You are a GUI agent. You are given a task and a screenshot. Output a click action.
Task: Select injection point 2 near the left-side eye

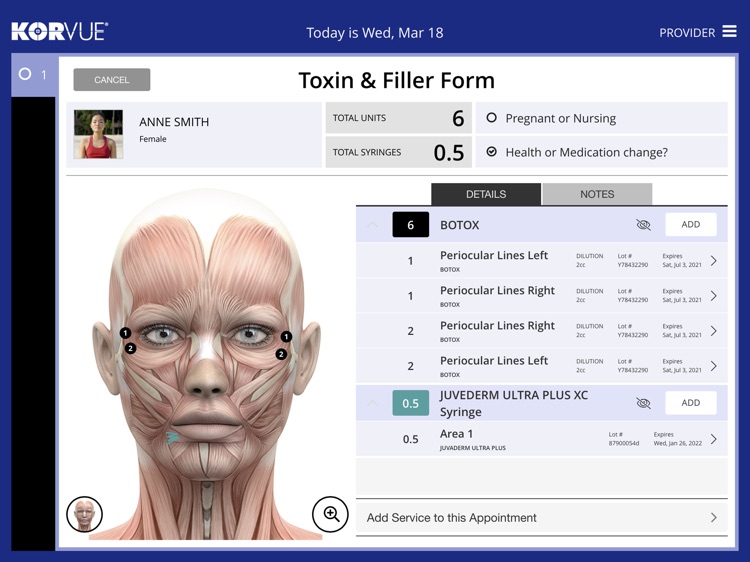(x=130, y=348)
